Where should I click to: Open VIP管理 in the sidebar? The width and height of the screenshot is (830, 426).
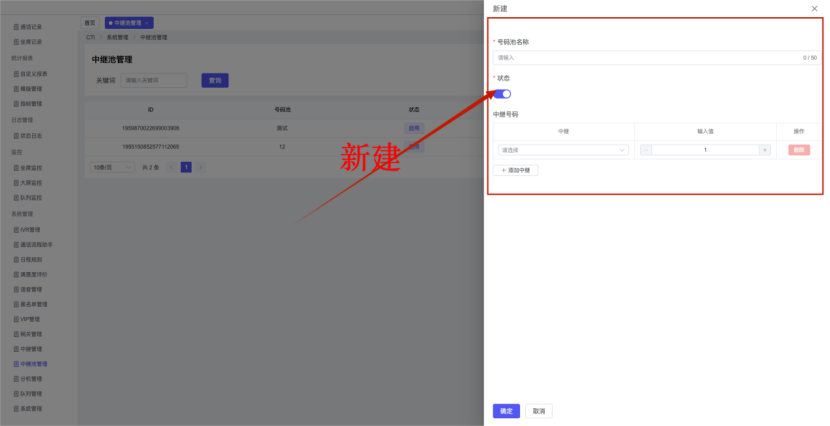tap(32, 319)
